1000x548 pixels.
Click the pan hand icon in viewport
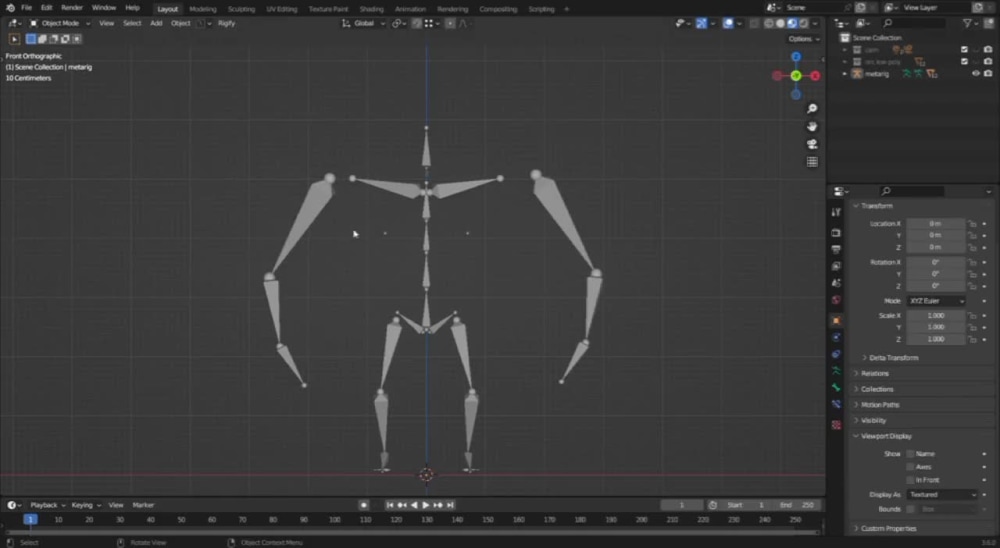(812, 126)
